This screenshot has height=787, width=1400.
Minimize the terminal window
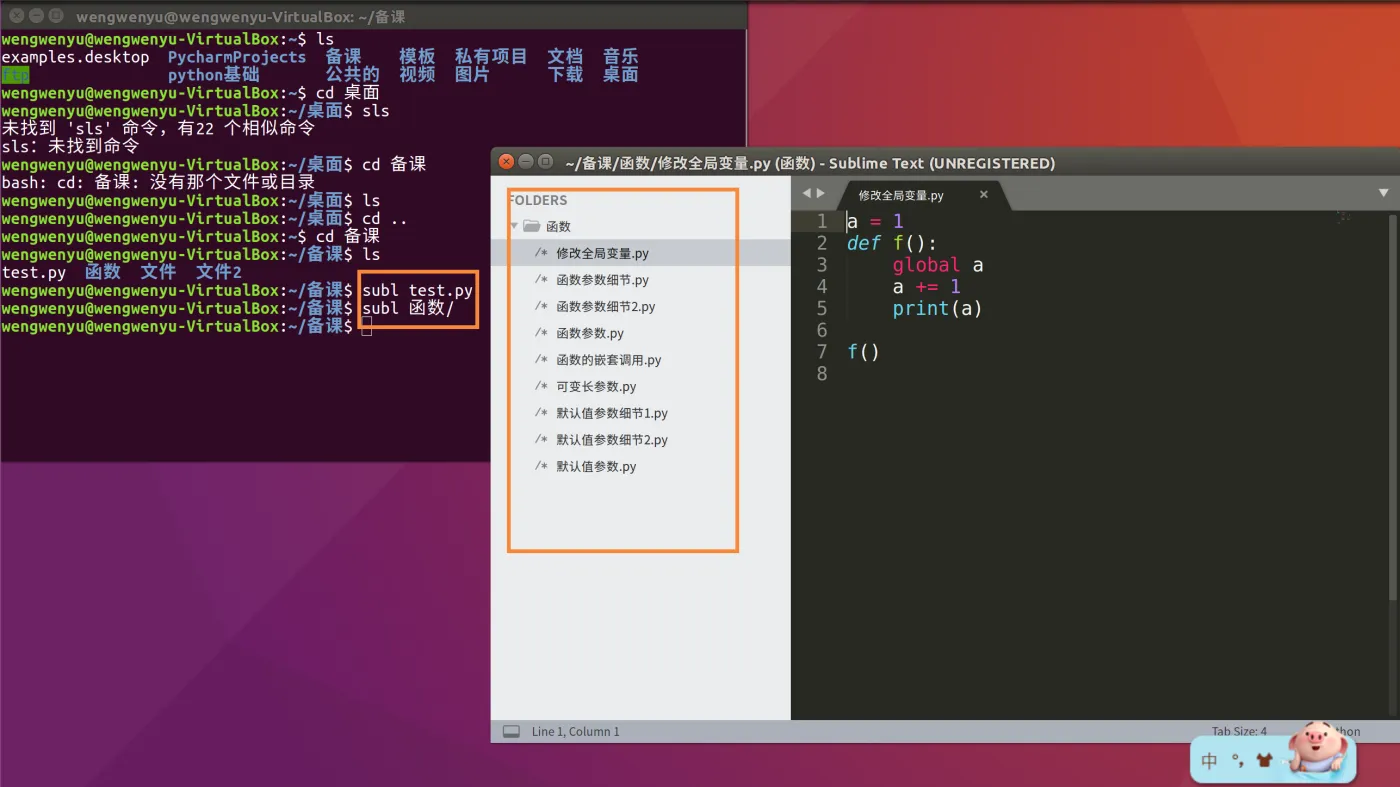click(36, 16)
